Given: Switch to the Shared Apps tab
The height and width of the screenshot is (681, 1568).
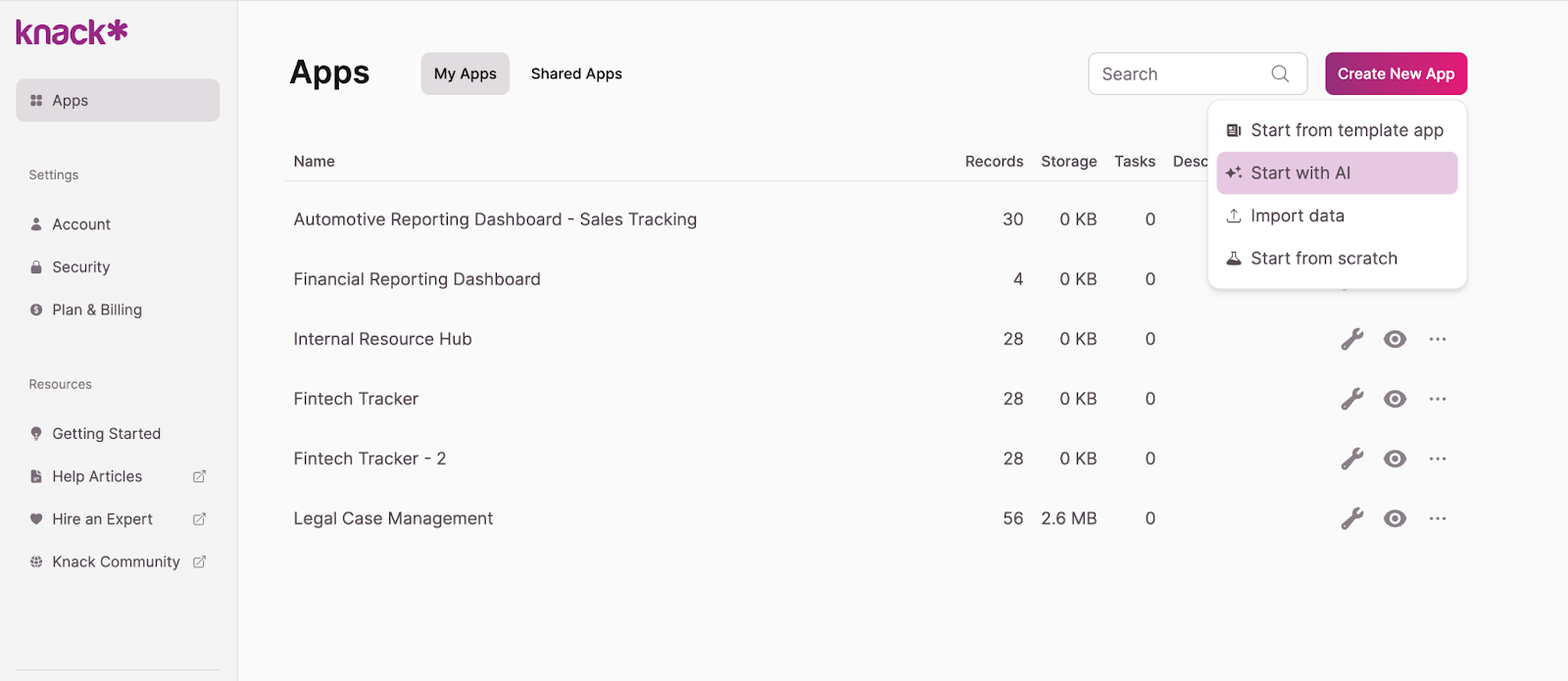Looking at the screenshot, I should coord(576,73).
